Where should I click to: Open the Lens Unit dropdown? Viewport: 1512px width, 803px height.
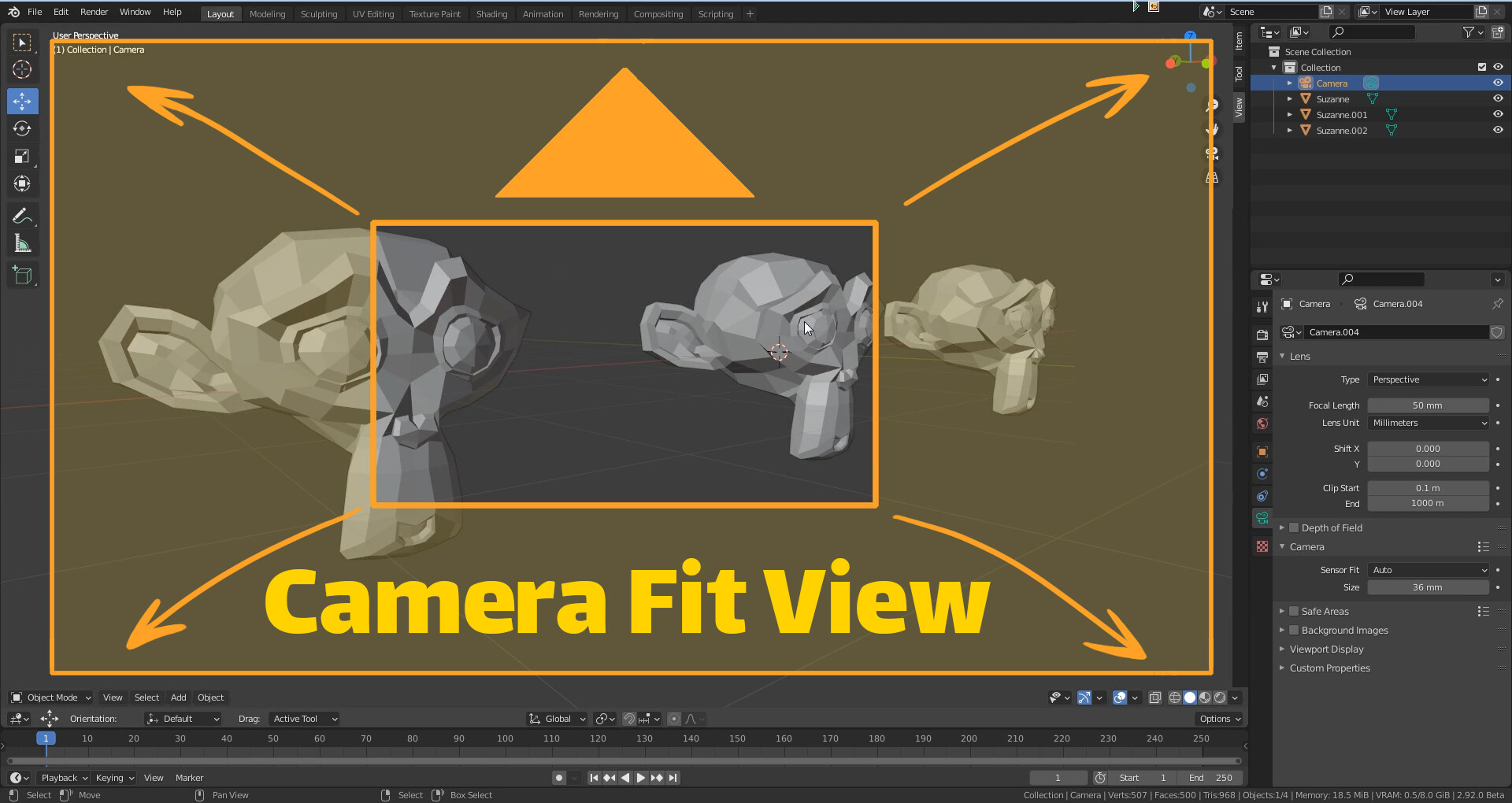[1428, 423]
